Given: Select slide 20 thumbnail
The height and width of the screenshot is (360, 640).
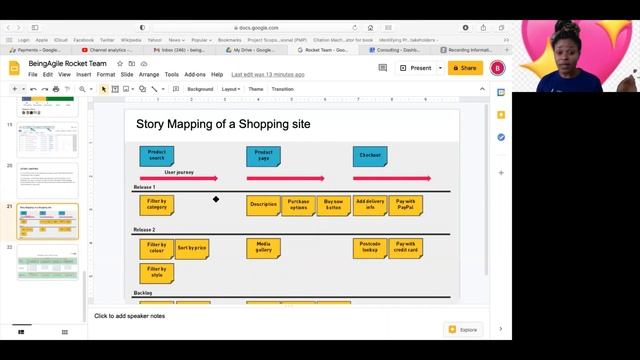Looking at the screenshot, I should (47, 180).
